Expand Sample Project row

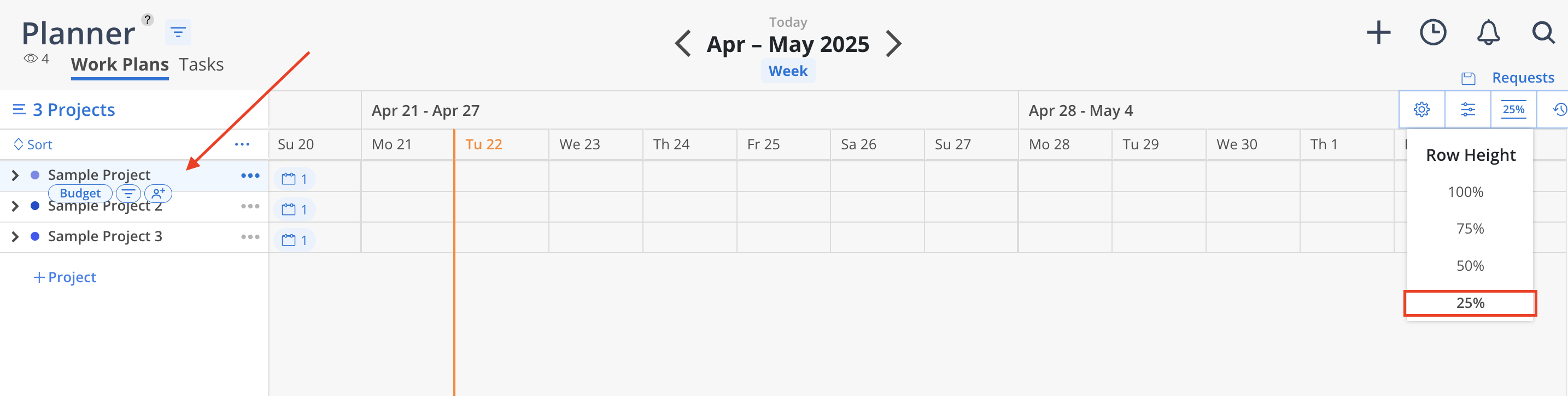(15, 176)
